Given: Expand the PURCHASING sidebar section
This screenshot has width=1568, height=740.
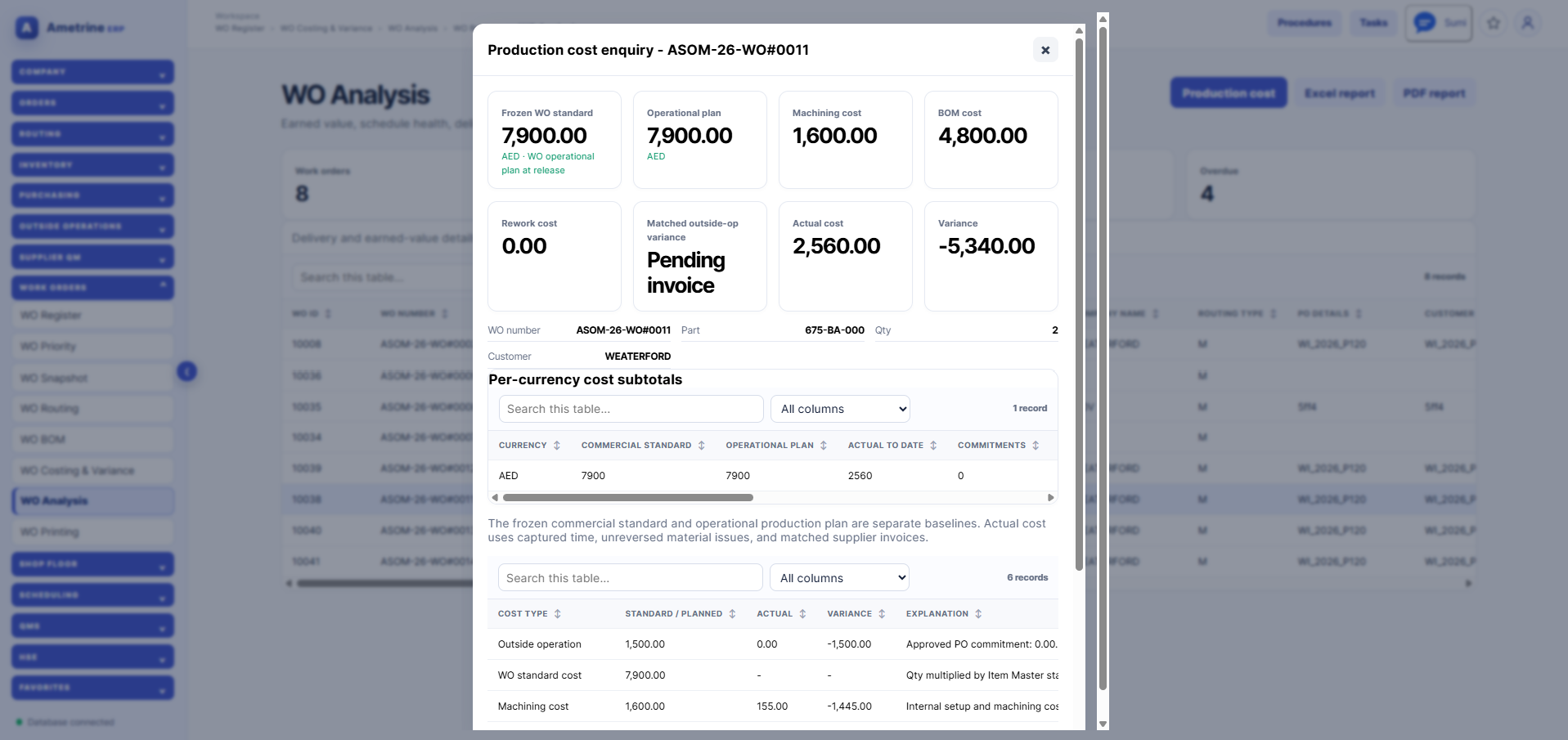Looking at the screenshot, I should 92,195.
